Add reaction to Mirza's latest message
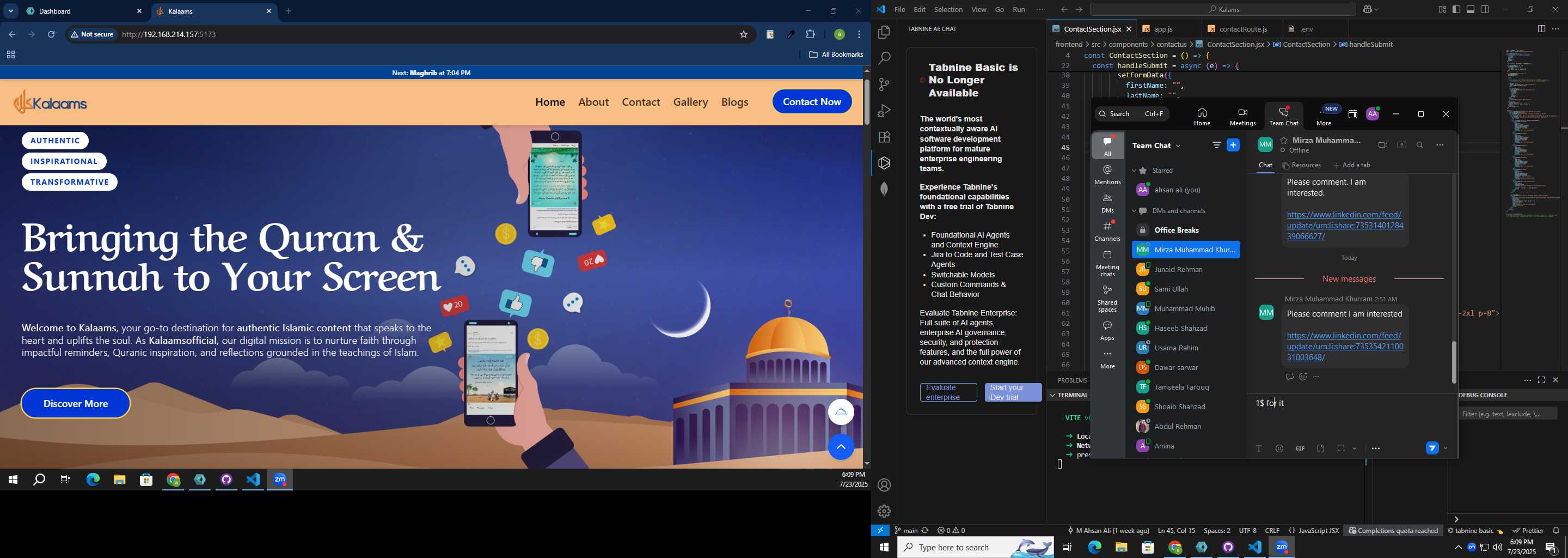This screenshot has width=1568, height=558. [1303, 377]
